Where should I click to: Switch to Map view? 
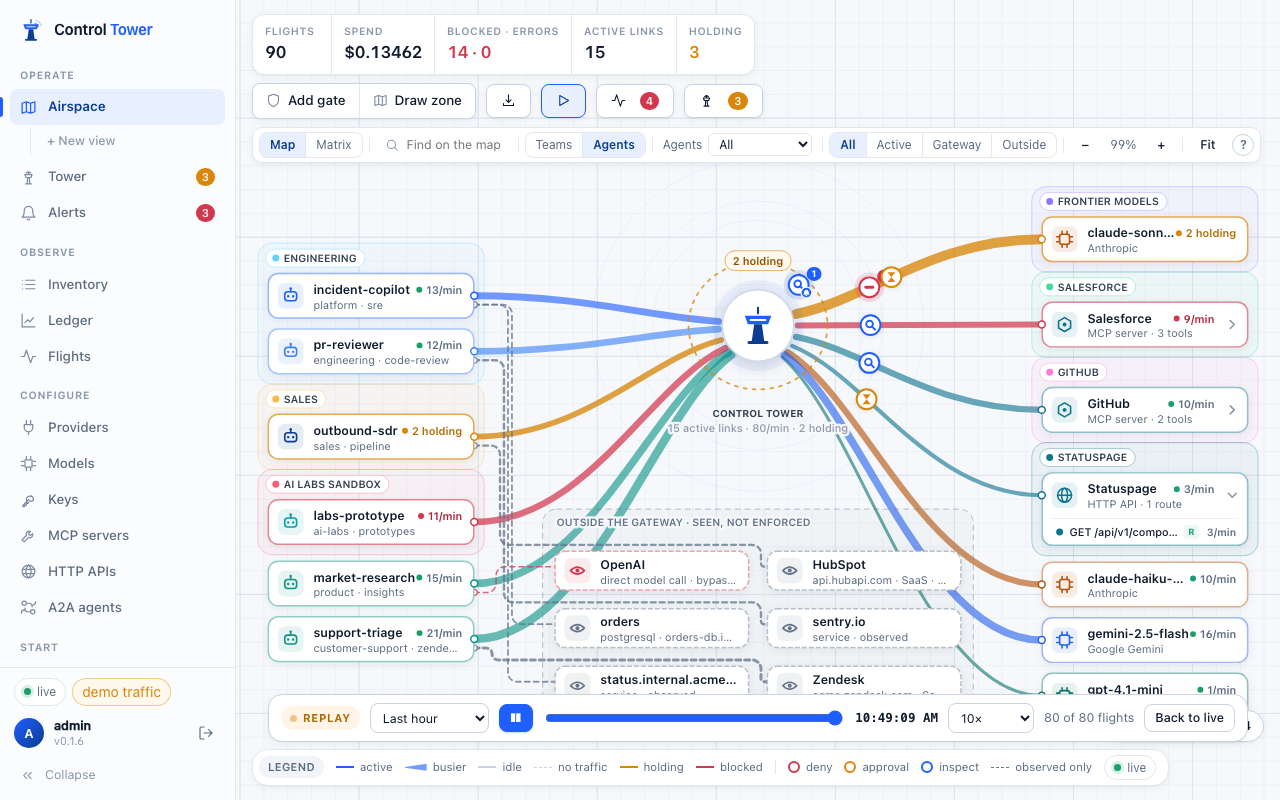[x=283, y=145]
